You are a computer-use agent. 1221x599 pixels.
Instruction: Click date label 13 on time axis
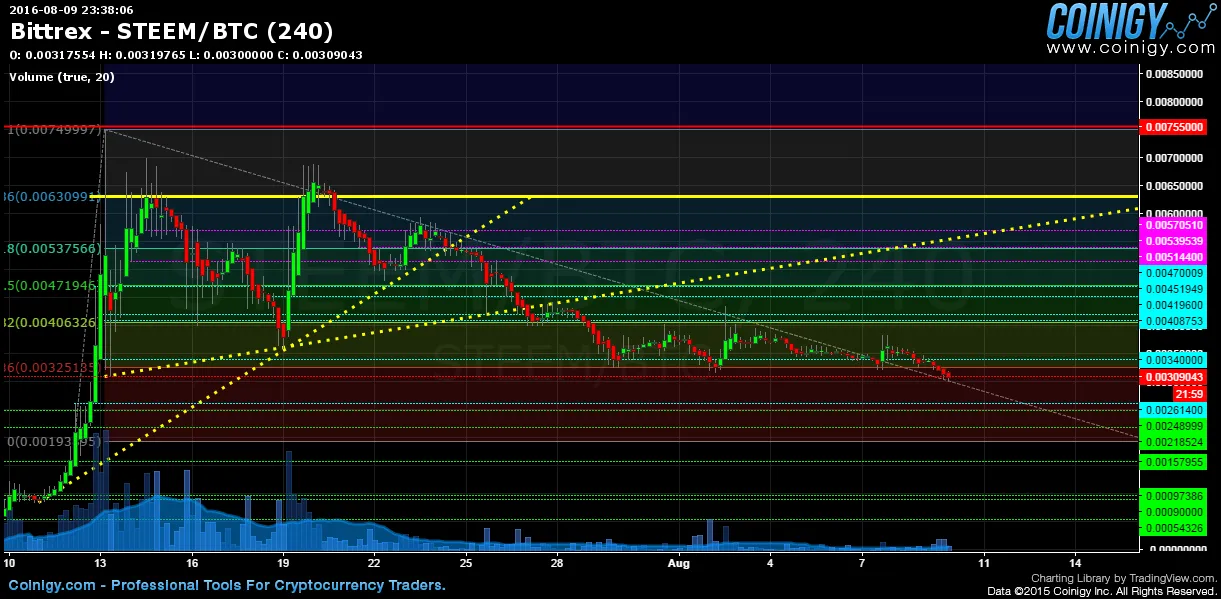(x=101, y=562)
